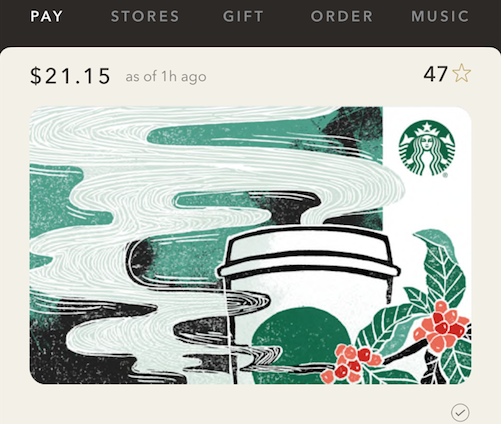Tap the white cup body above green circle
Screen dimensions: 501x424
coord(307,292)
